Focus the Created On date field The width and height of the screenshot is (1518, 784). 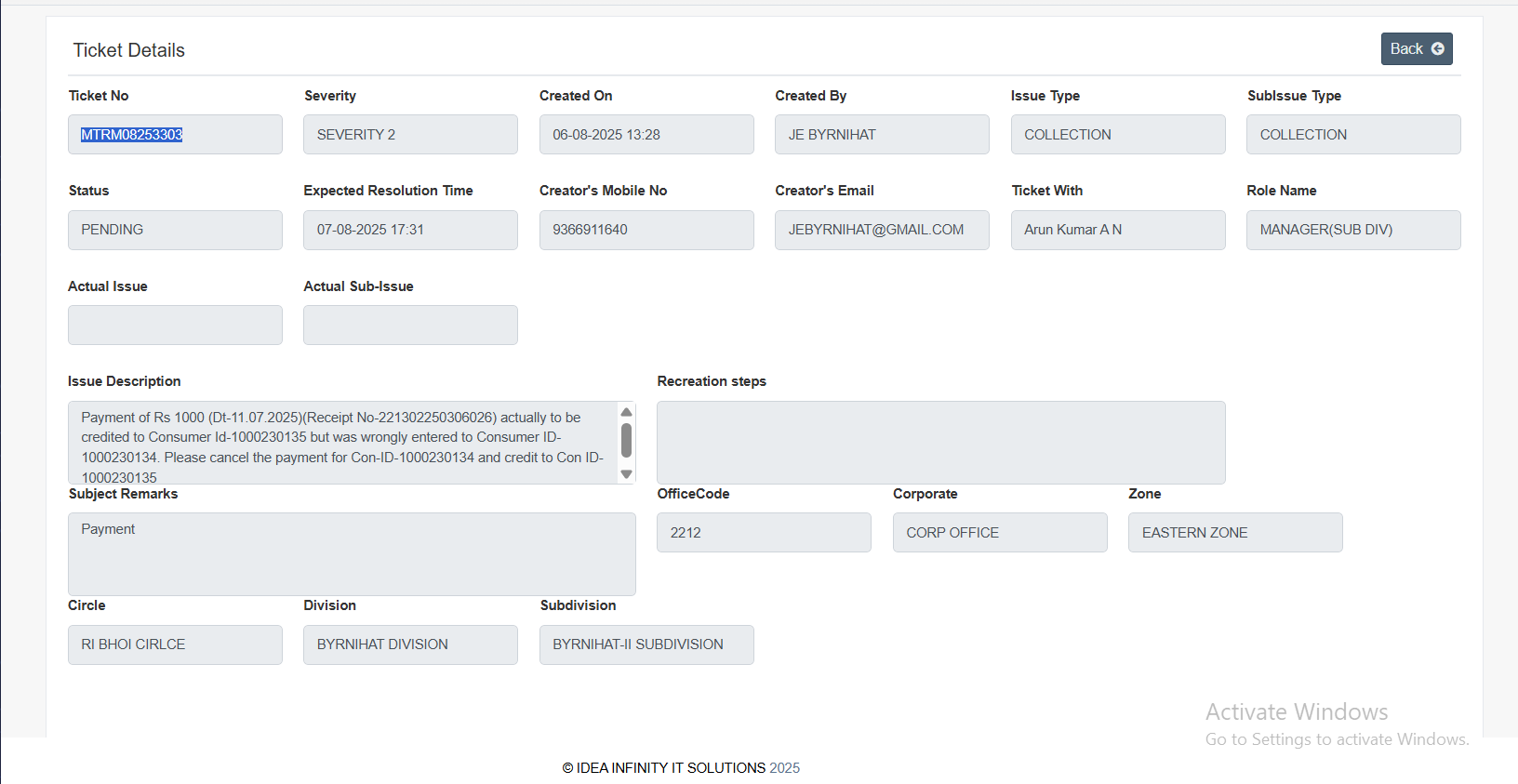coord(646,135)
